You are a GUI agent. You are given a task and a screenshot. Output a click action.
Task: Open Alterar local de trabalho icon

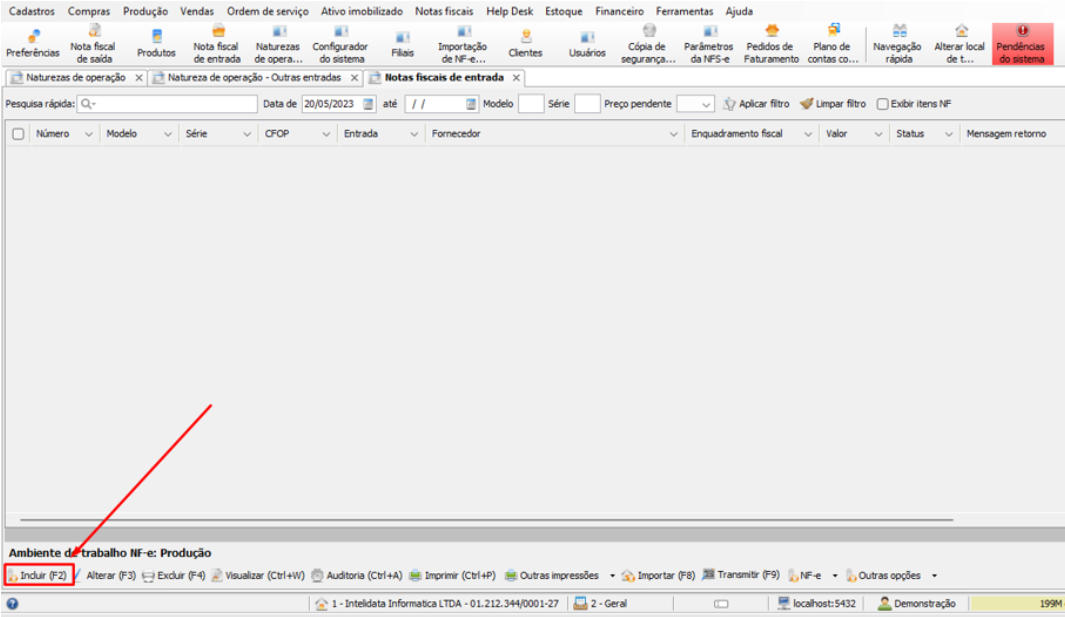point(960,43)
